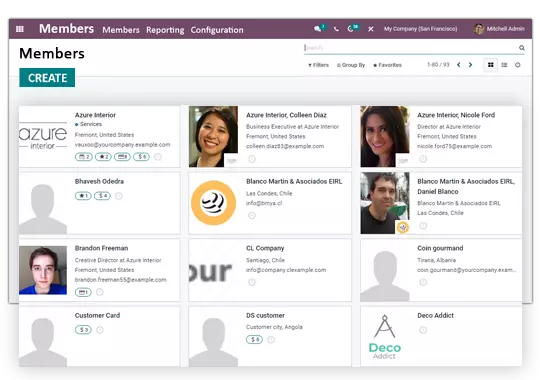Viewport: 540px width, 380px height.
Task: Go to previous page arrow
Action: (x=458, y=65)
